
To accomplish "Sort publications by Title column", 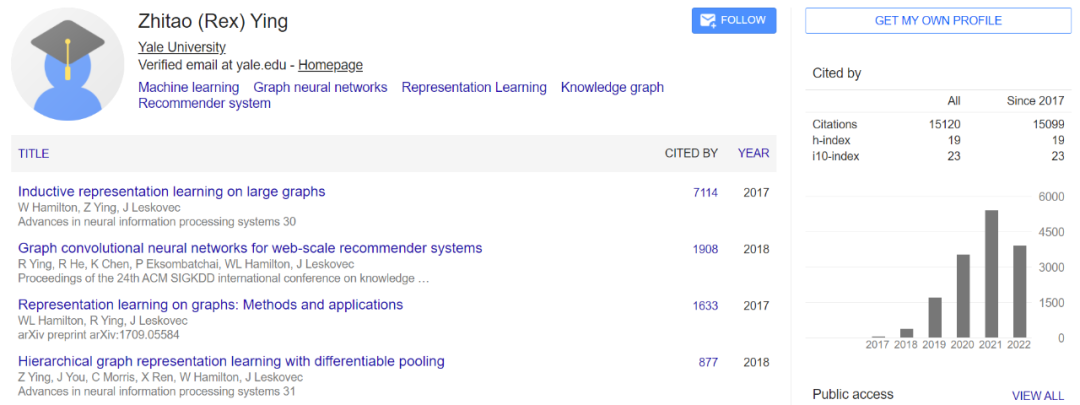I will (33, 154).
